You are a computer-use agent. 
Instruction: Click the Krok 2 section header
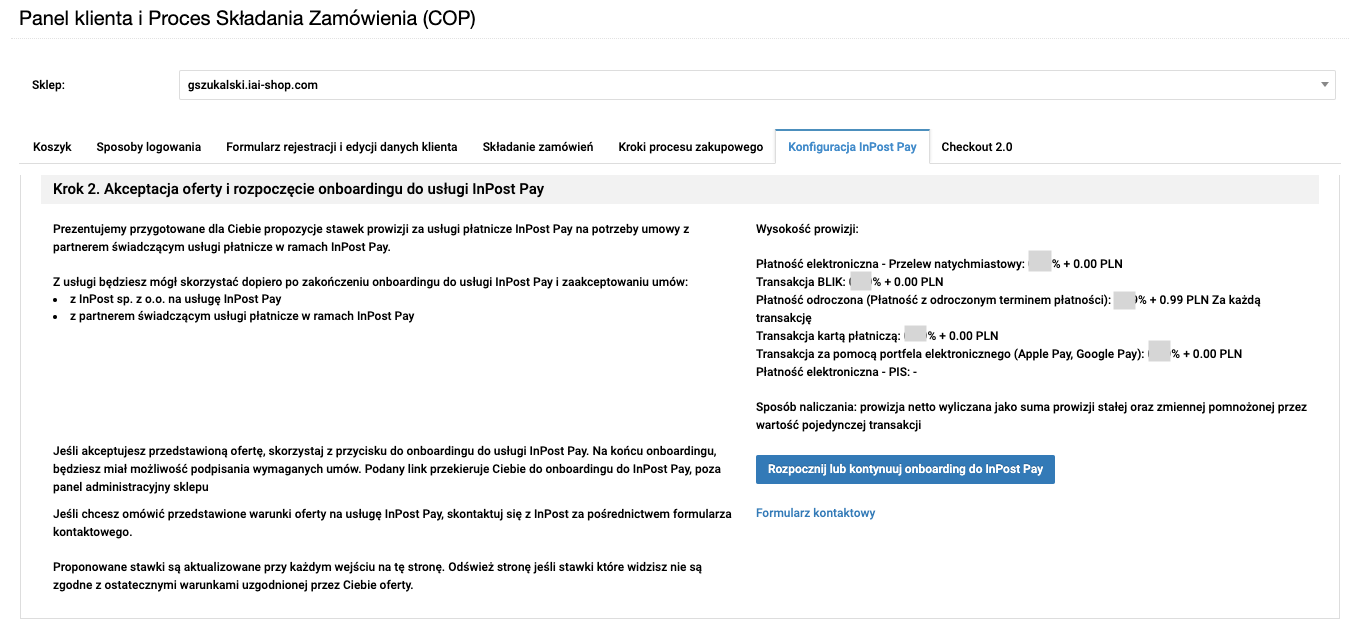[x=298, y=188]
